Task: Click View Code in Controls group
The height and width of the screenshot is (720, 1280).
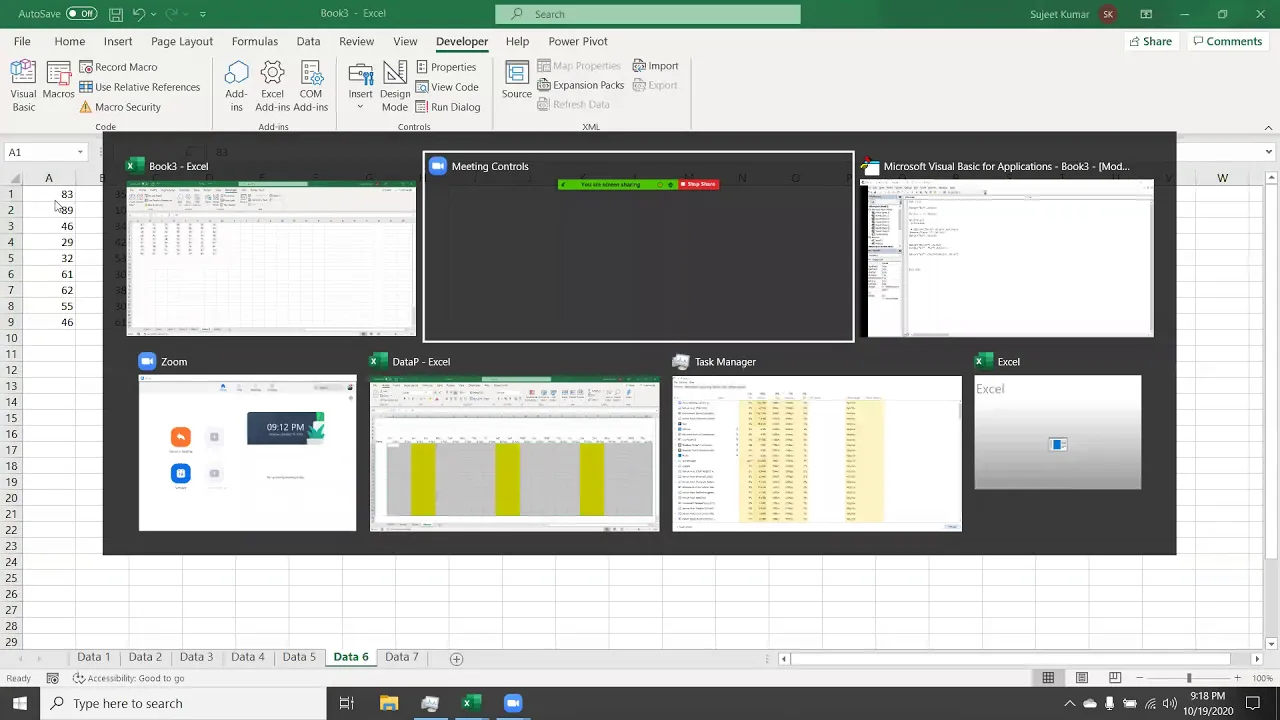Action: click(447, 87)
